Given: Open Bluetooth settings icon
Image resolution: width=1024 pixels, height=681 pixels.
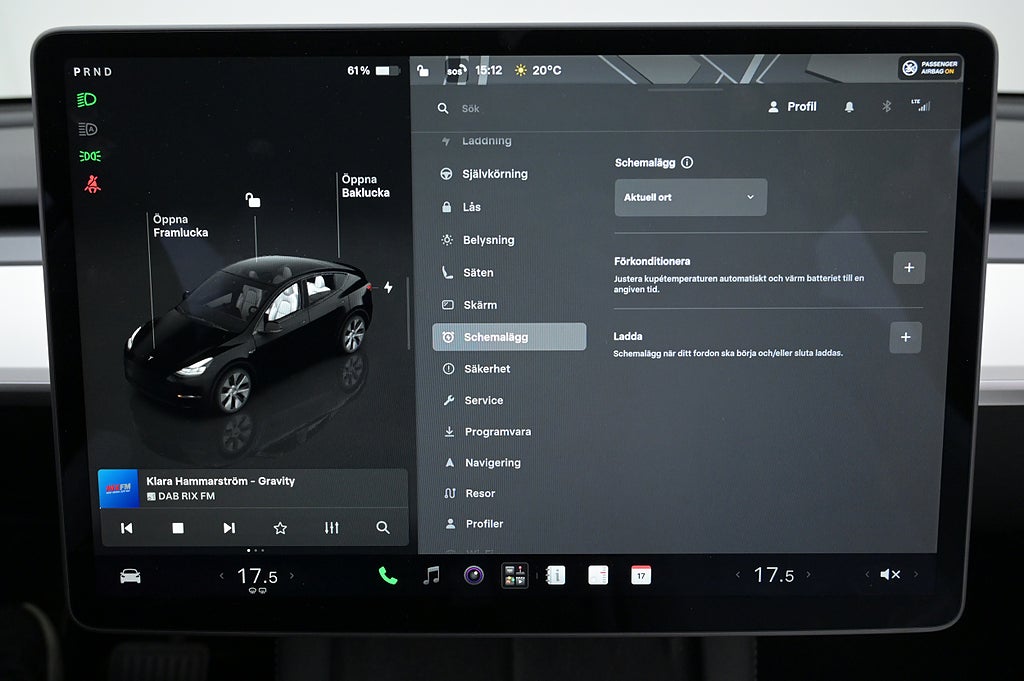Looking at the screenshot, I should click(886, 106).
